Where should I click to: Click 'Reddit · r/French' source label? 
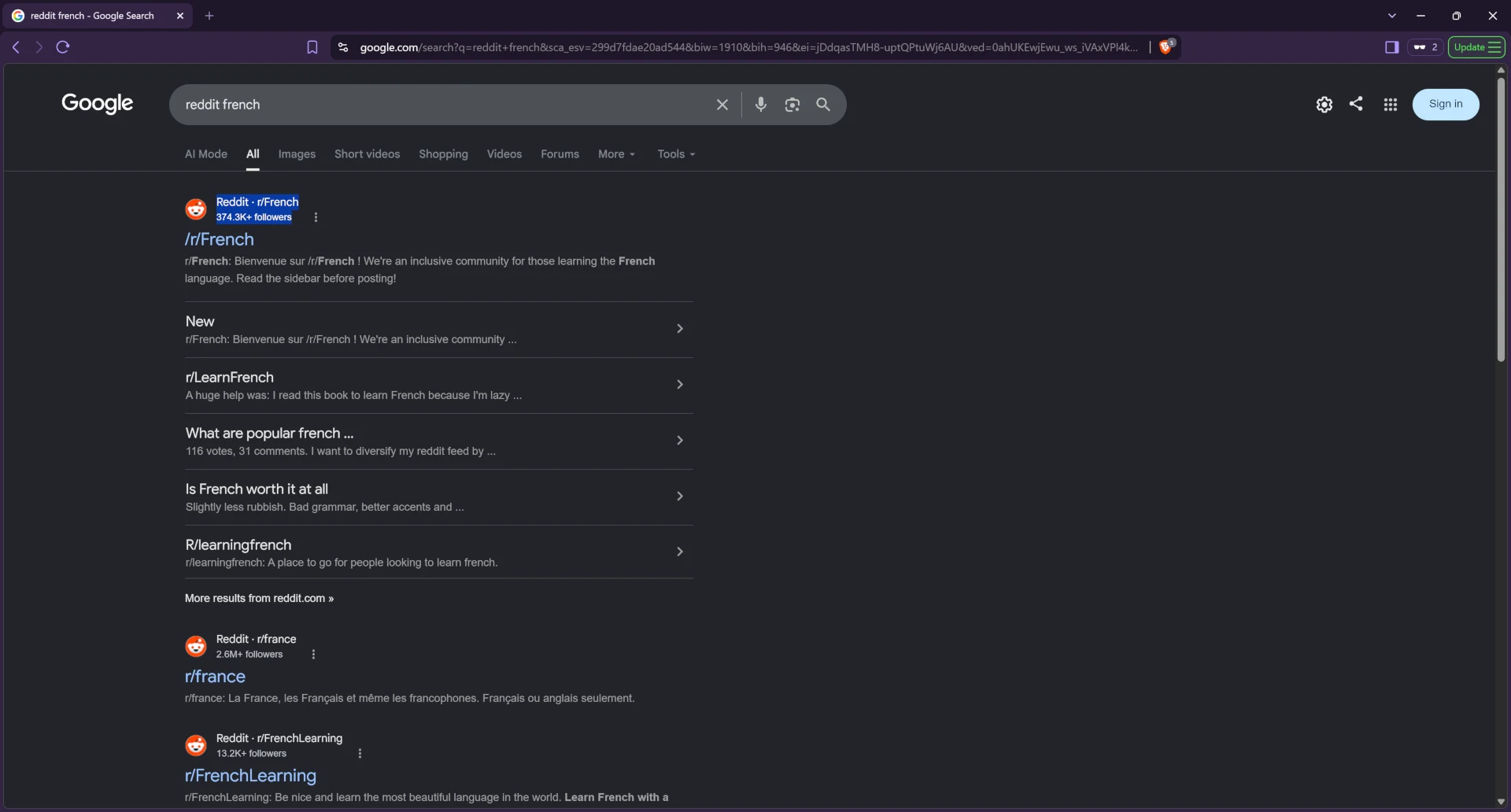(257, 202)
